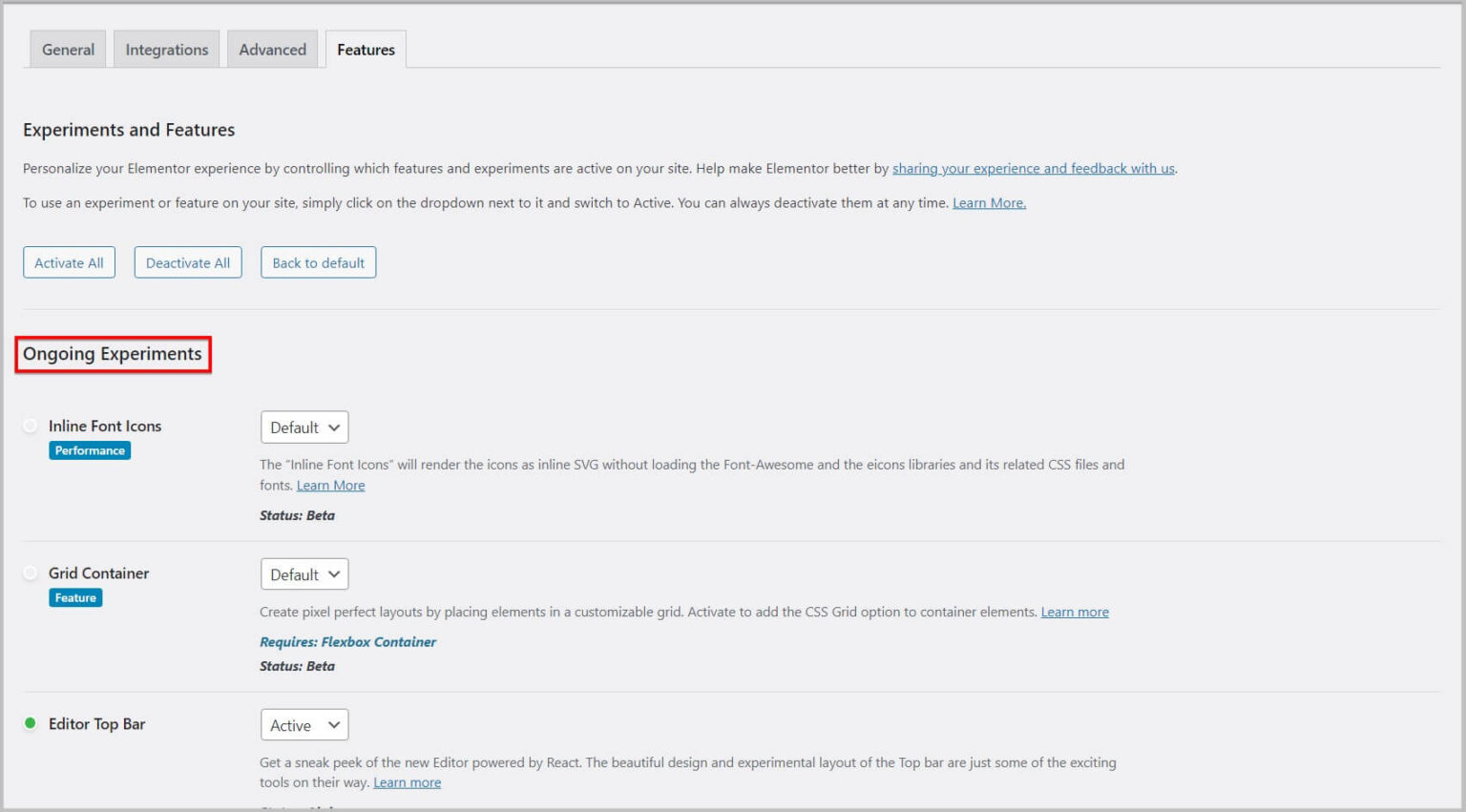This screenshot has width=1466, height=812.
Task: Click the Back to default button
Action: point(318,263)
